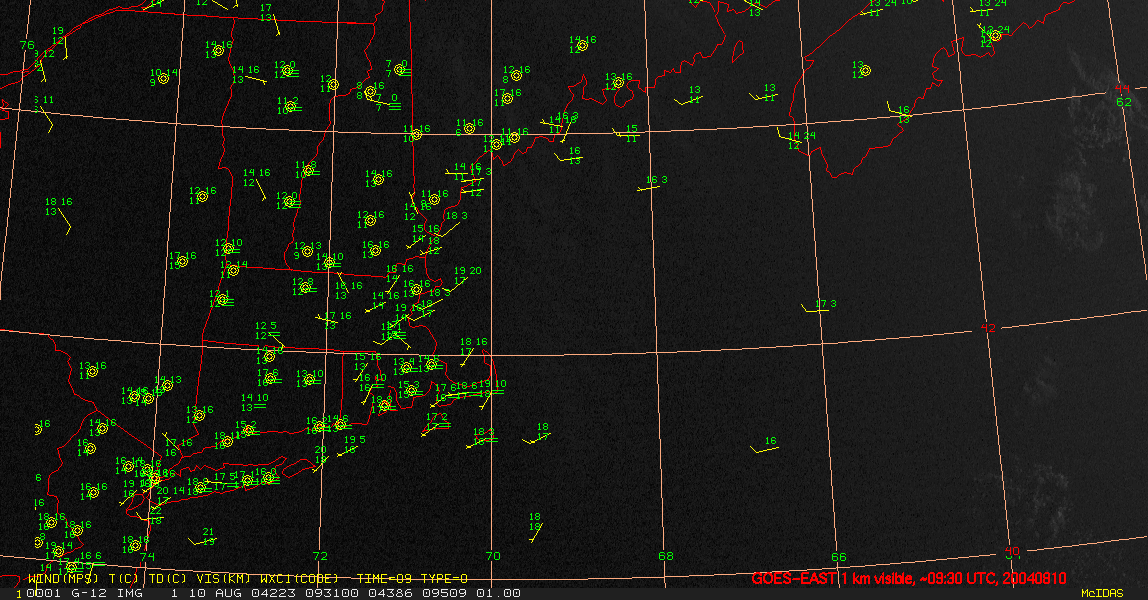This screenshot has height=600, width=1148.
Task: Click the lone offshore station reading 16 near 66W
Action: pyautogui.click(x=764, y=446)
